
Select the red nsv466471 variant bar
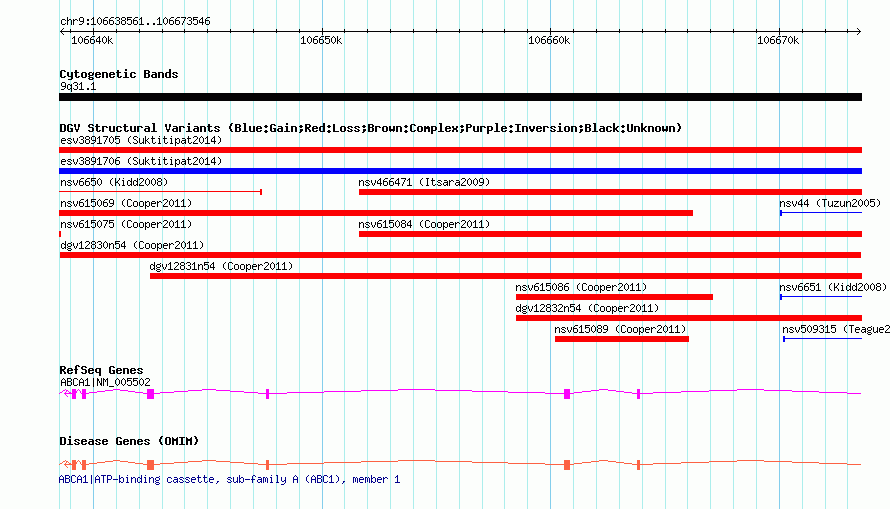coord(610,192)
